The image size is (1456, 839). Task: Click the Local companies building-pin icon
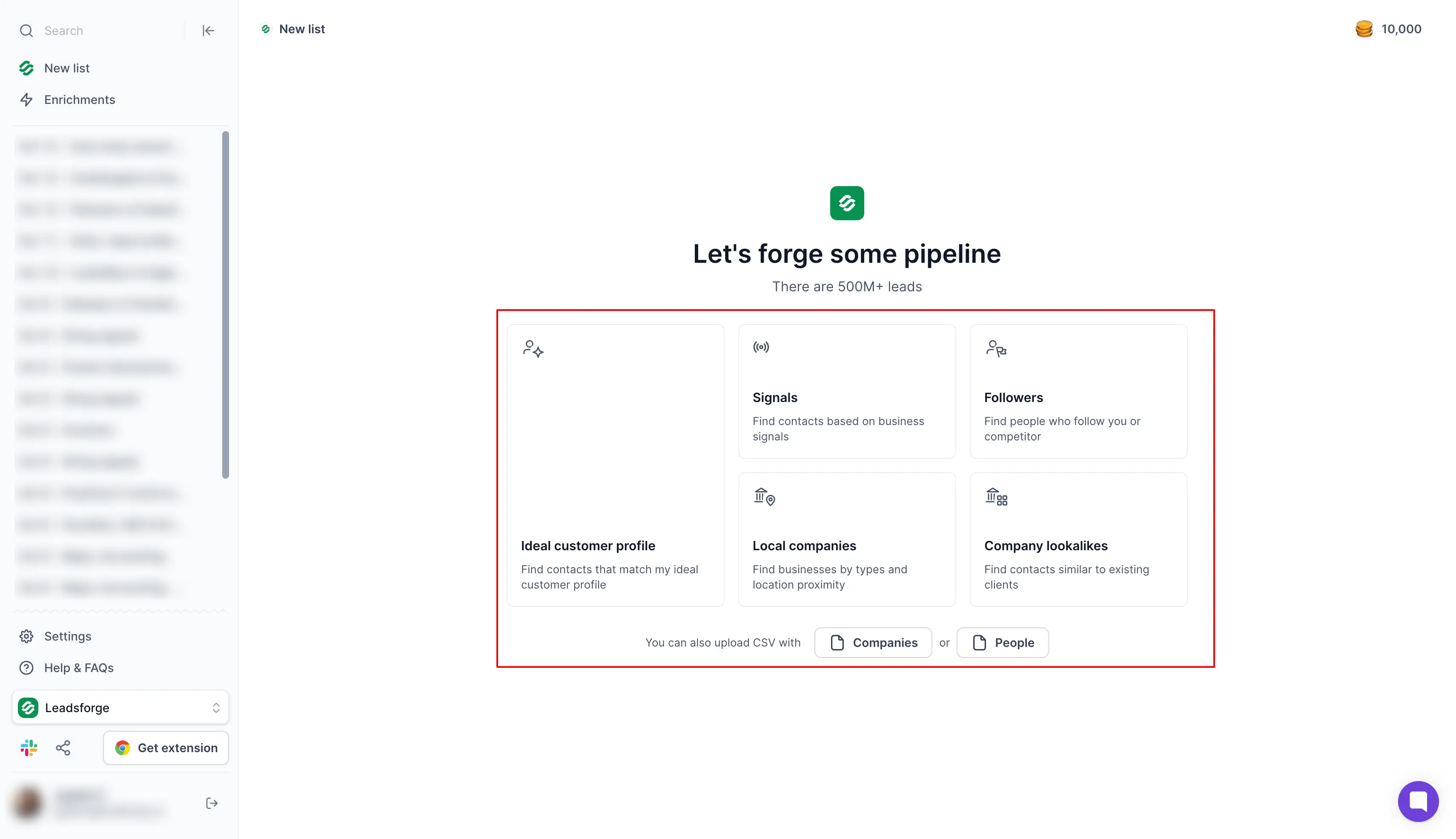(764, 497)
